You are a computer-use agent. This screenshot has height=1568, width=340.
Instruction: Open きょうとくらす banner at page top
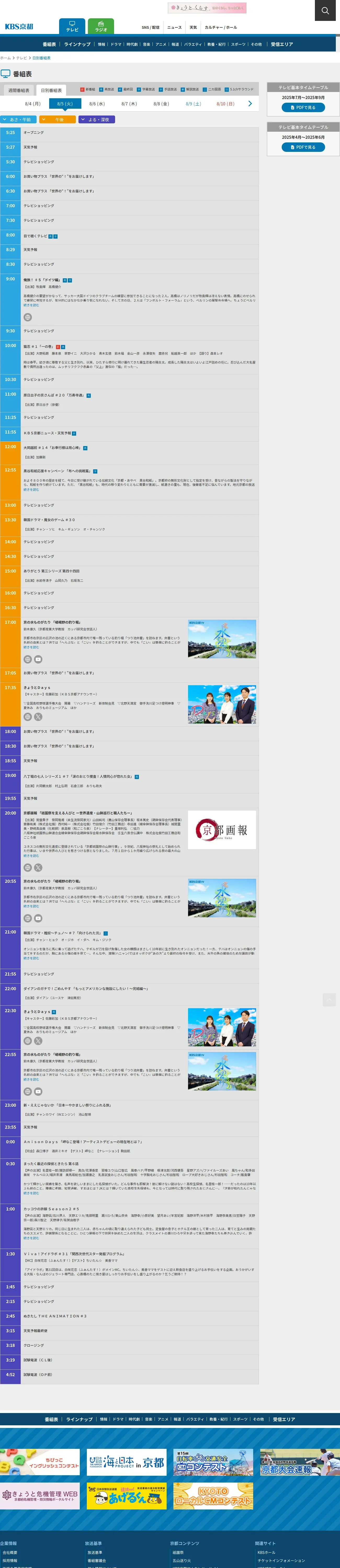pos(207,8)
